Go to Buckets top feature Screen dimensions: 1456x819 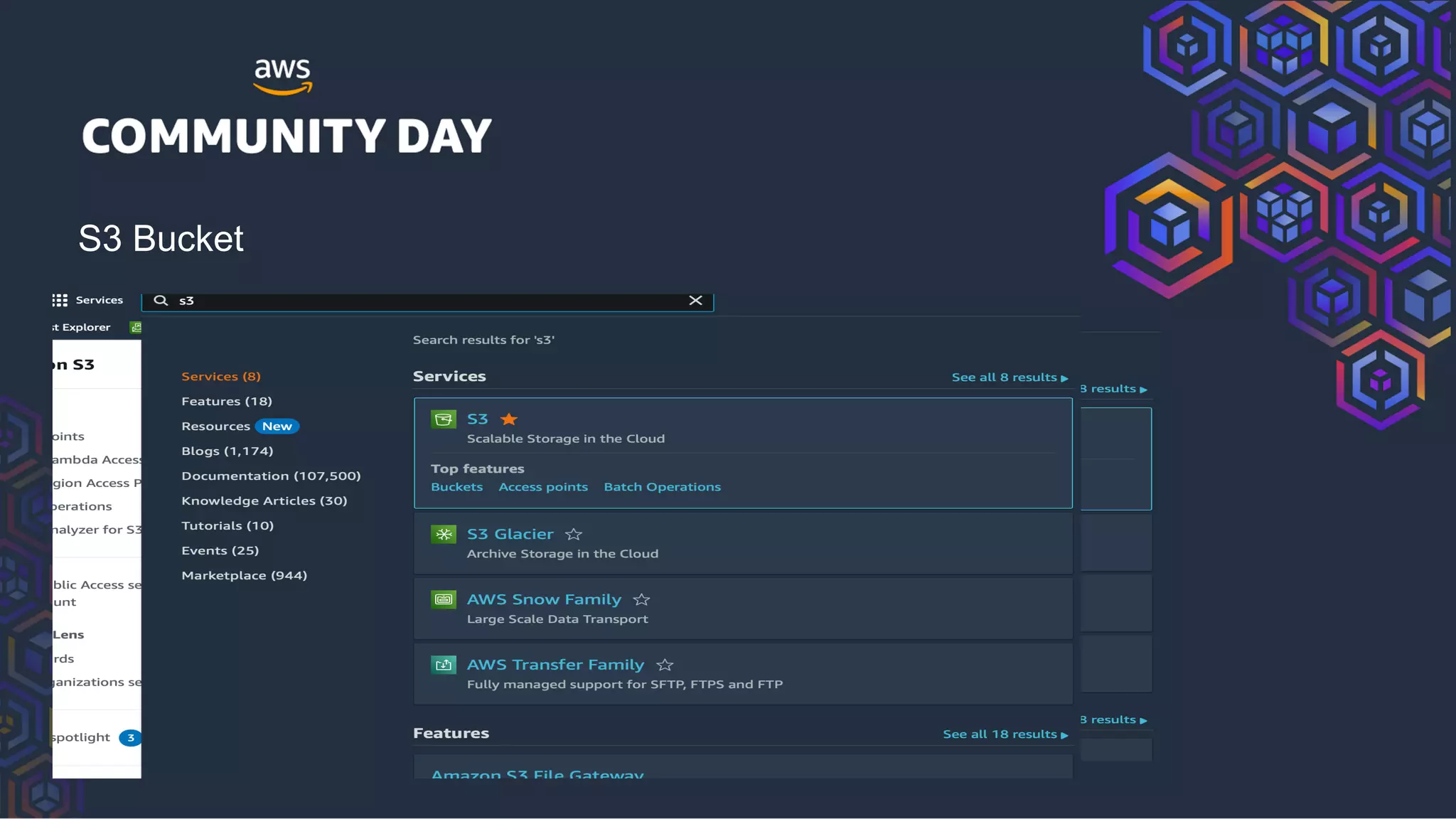(457, 487)
